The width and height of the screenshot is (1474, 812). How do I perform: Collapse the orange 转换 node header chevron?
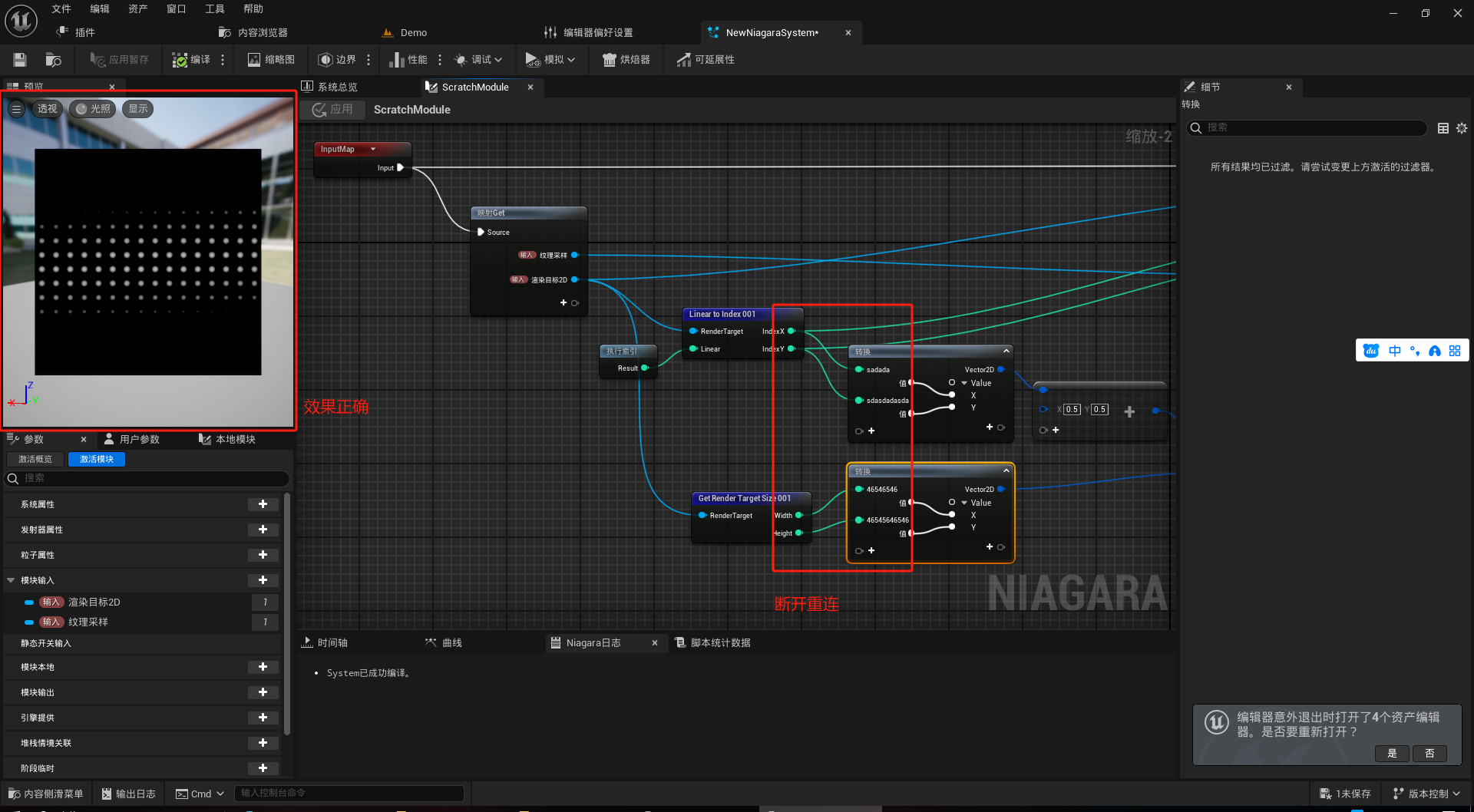(1006, 470)
